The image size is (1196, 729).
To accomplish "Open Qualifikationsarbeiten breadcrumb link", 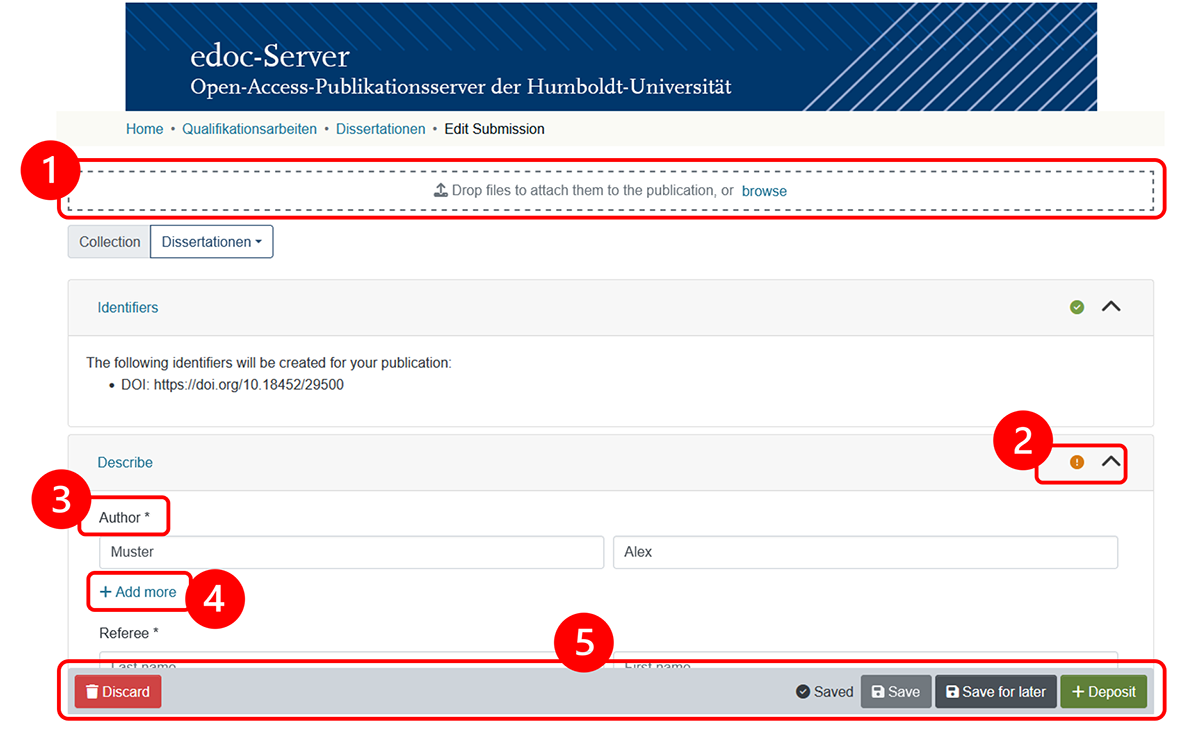I will tap(249, 129).
